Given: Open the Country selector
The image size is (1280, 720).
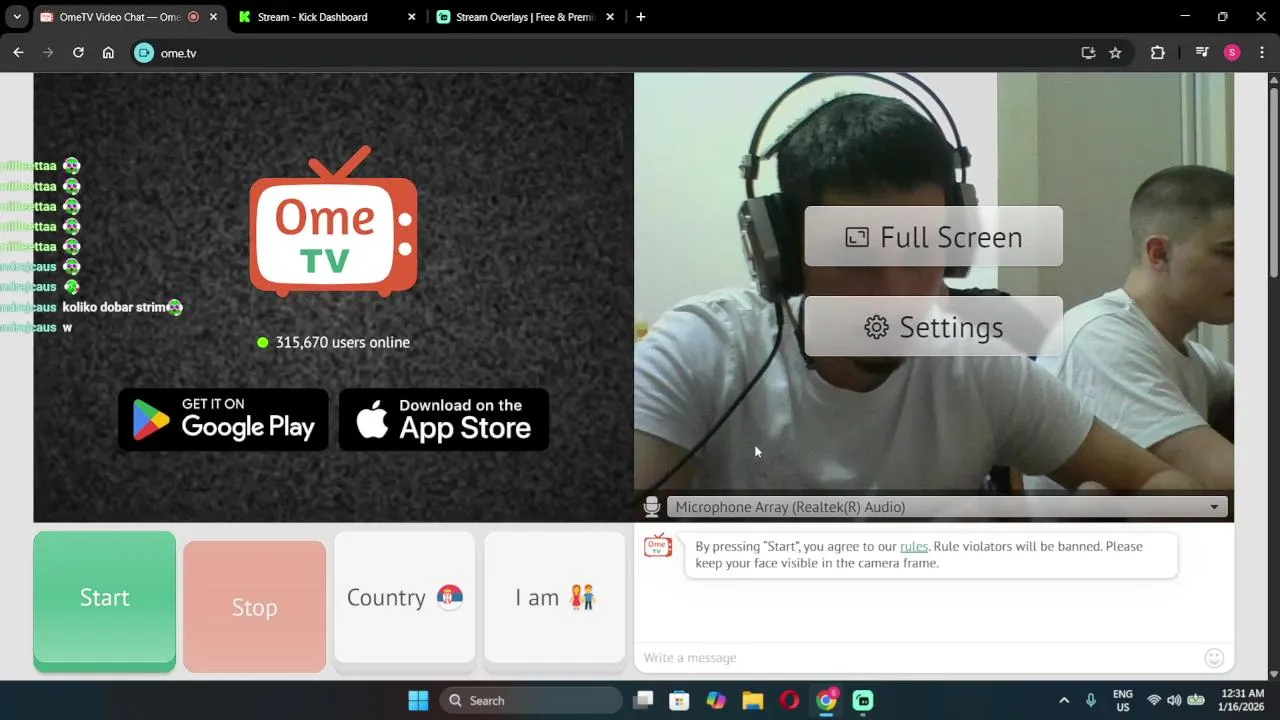Looking at the screenshot, I should coord(404,597).
